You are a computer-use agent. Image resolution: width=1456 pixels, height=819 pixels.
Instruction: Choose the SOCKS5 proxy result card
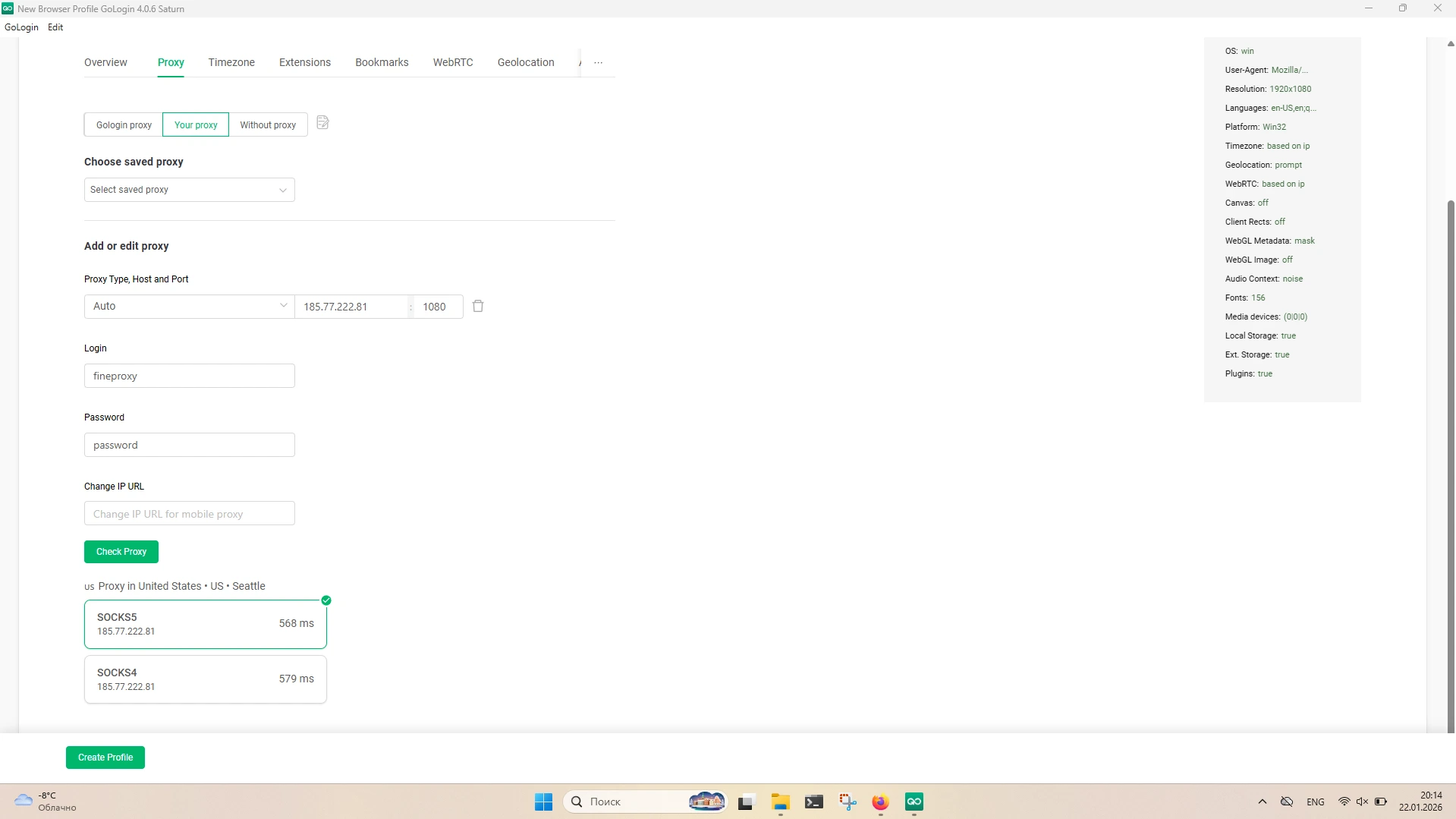point(206,624)
